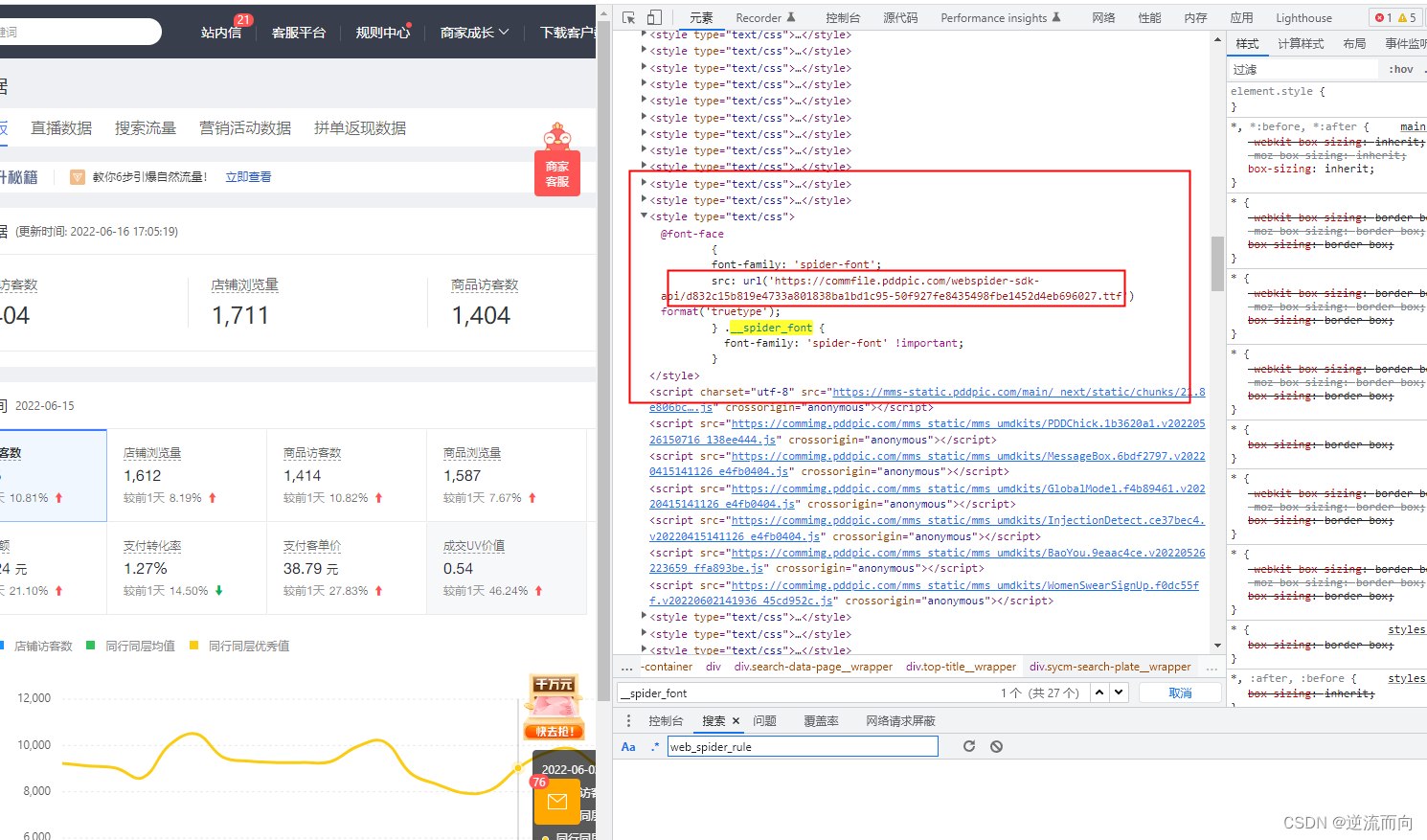The height and width of the screenshot is (840, 1427).
Task: Select div.sycm-search-plate__wrapper breadcrumb
Action: (1110, 667)
